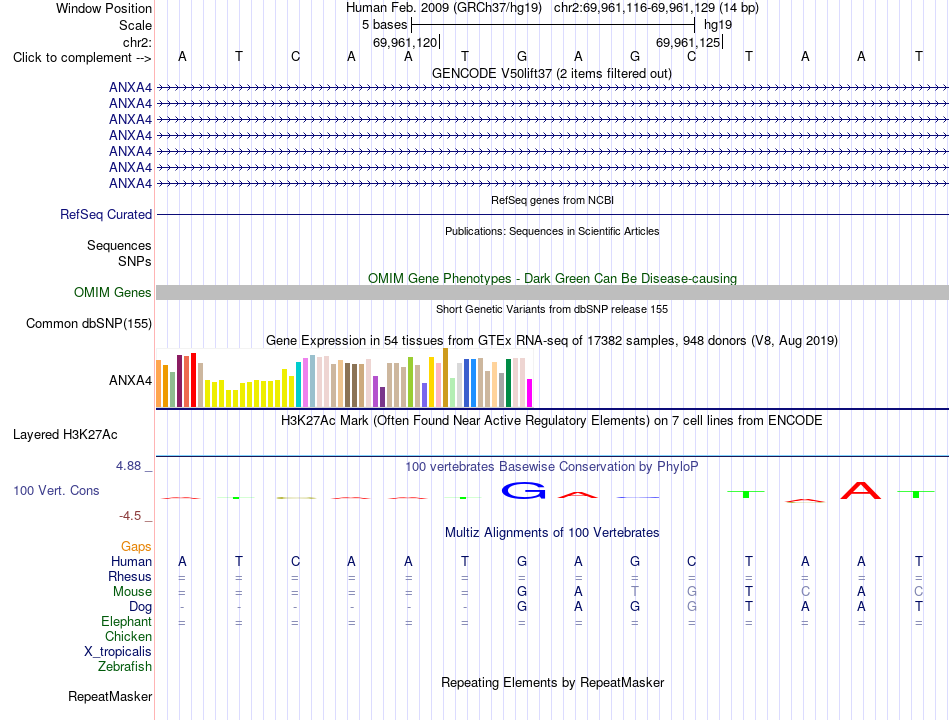The image size is (950, 720).
Task: Click the grey OMIM Genes item bar
Action: [552, 293]
